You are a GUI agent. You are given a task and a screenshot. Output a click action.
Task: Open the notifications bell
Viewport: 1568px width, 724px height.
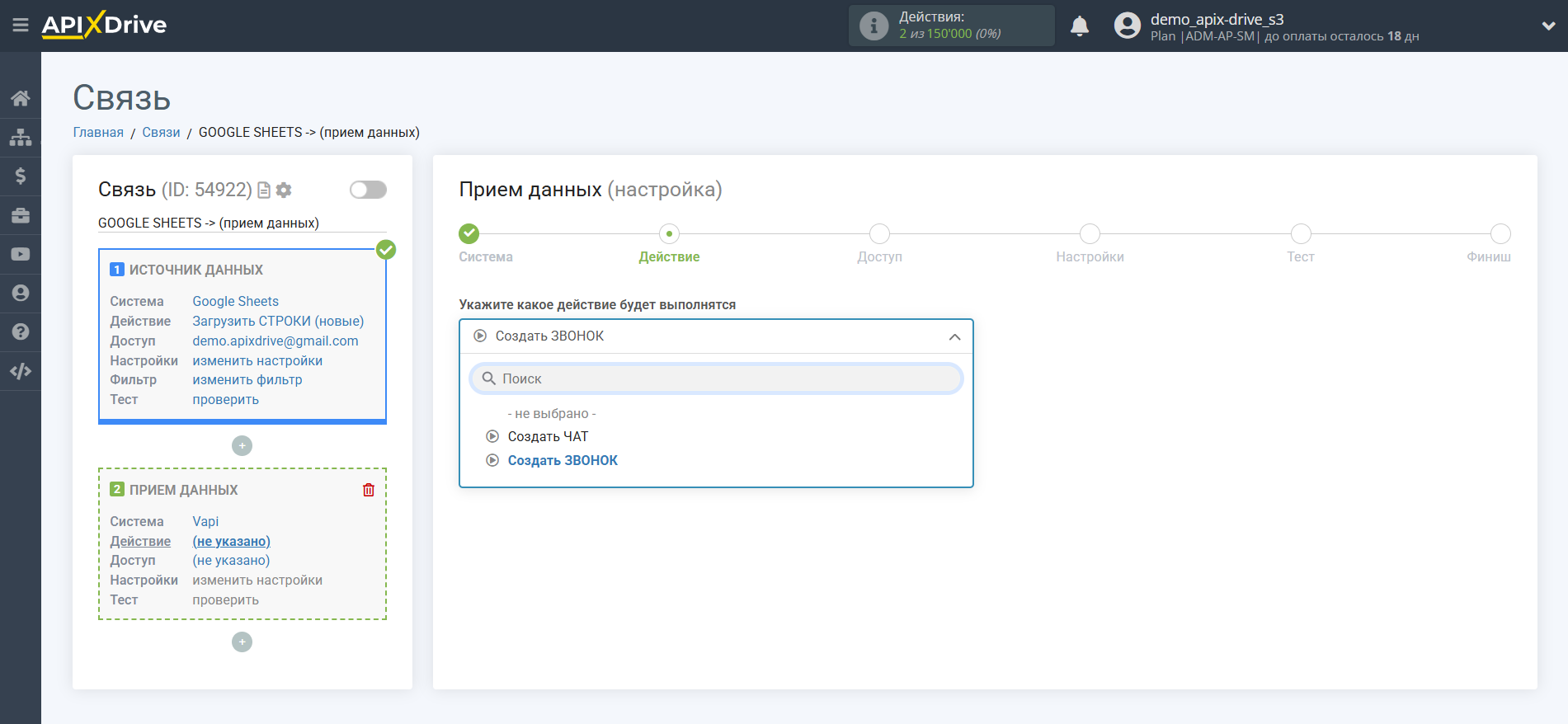(1080, 26)
